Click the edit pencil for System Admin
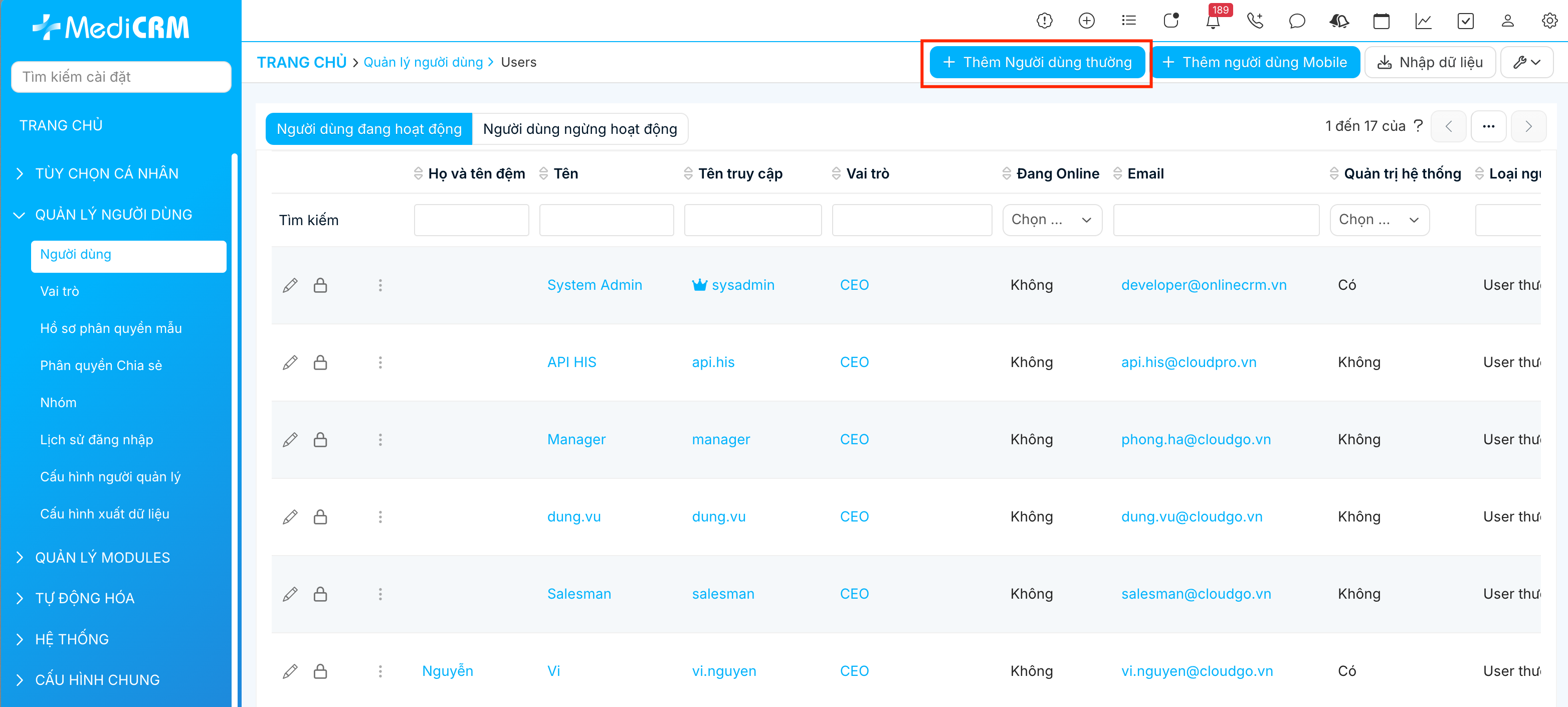This screenshot has height=707, width=1568. point(290,285)
